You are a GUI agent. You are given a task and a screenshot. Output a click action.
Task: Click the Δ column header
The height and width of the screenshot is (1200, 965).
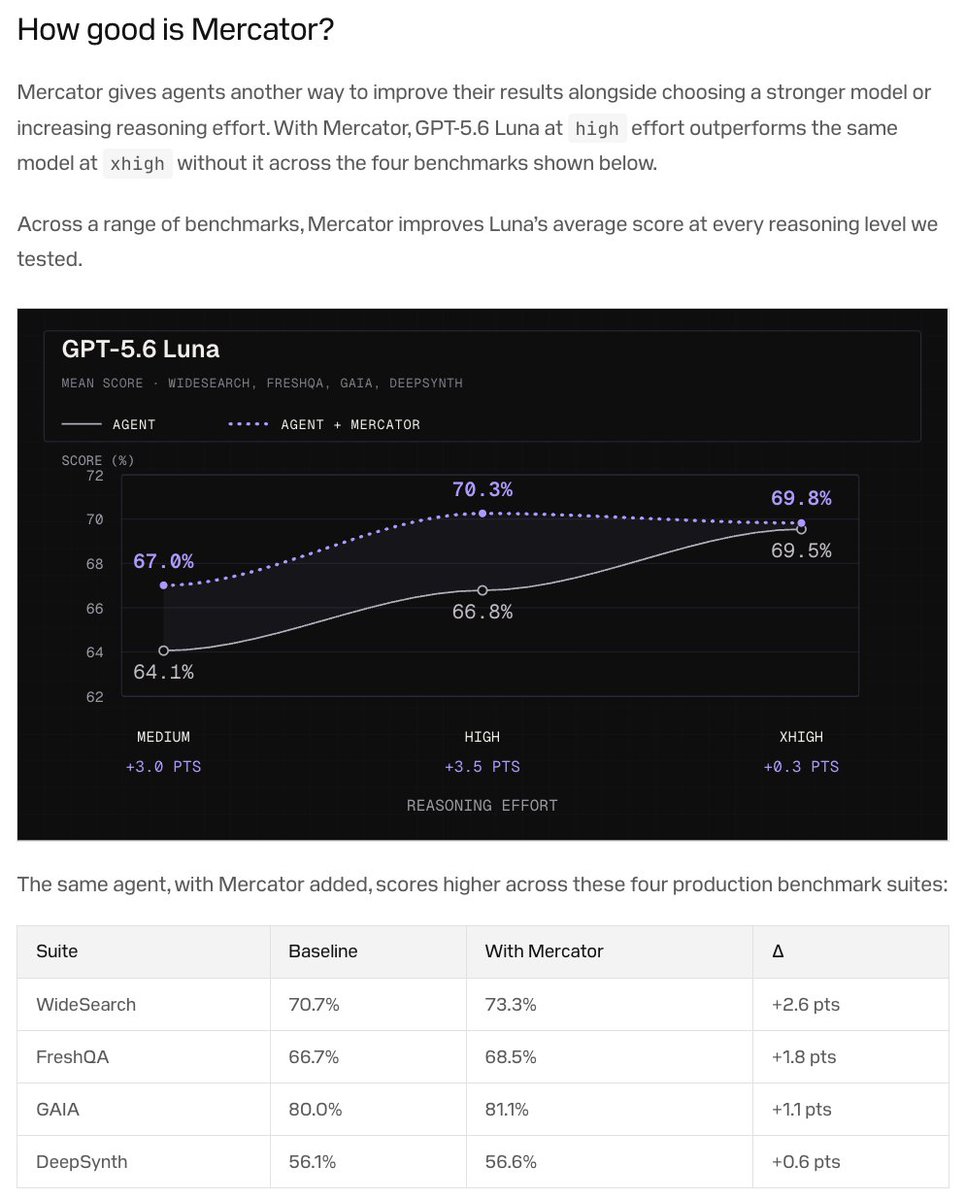click(778, 951)
